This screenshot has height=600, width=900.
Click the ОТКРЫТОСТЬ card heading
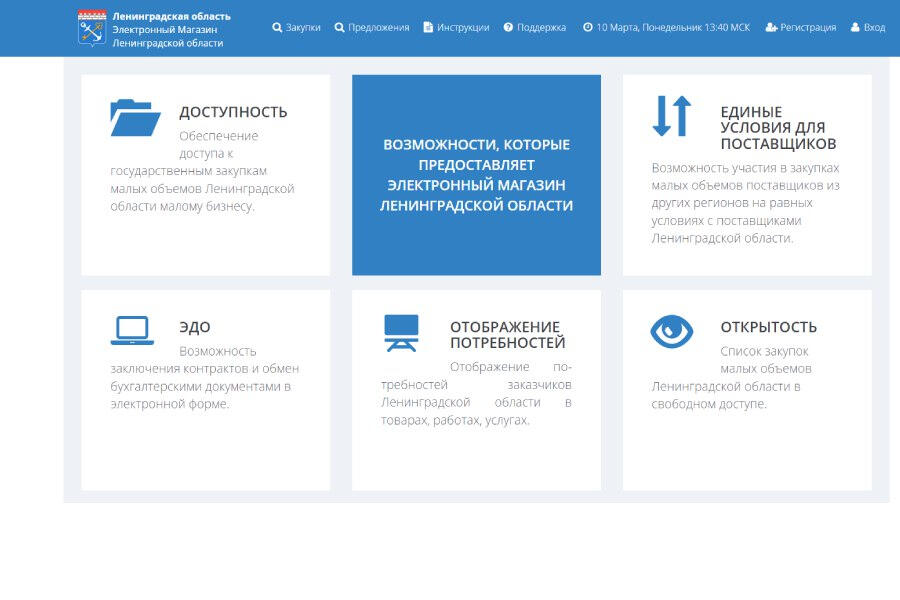click(768, 327)
